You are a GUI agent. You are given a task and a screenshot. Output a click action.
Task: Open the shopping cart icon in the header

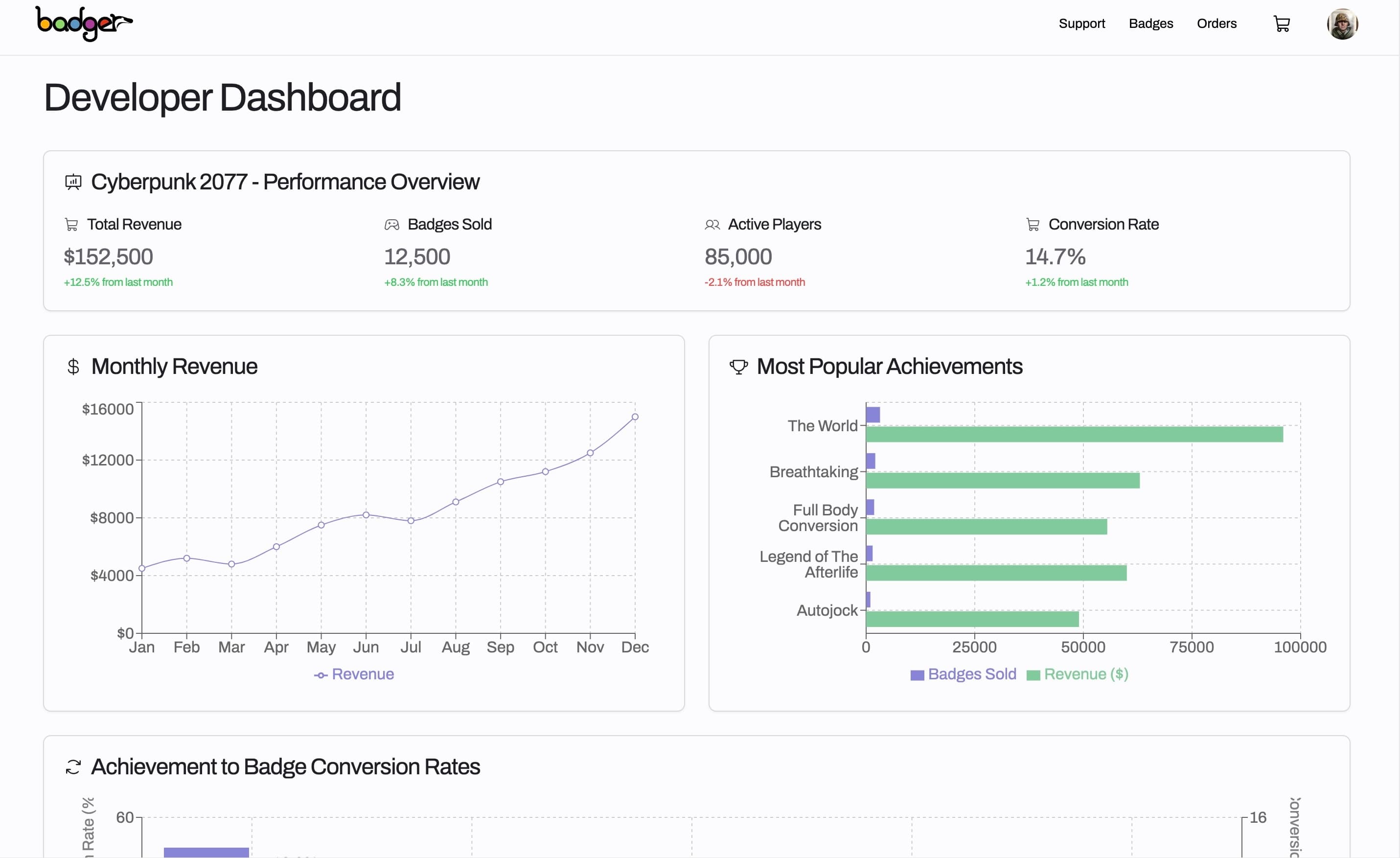pyautogui.click(x=1282, y=24)
